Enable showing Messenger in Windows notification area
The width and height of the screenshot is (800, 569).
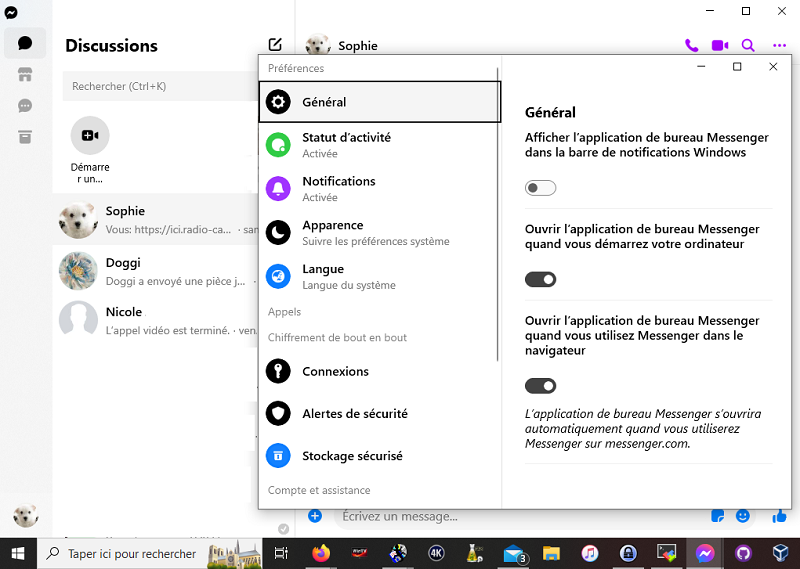(x=540, y=188)
